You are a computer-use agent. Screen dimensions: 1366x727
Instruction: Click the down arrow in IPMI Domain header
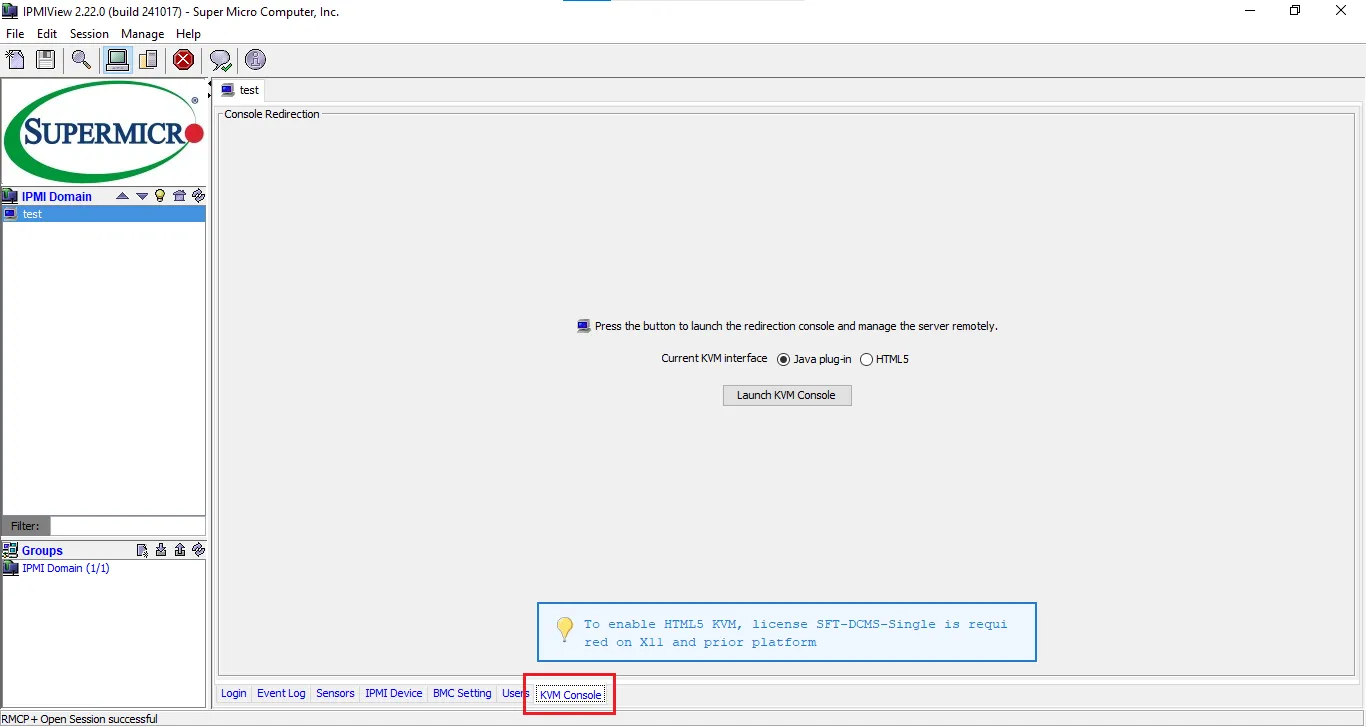[x=141, y=196]
